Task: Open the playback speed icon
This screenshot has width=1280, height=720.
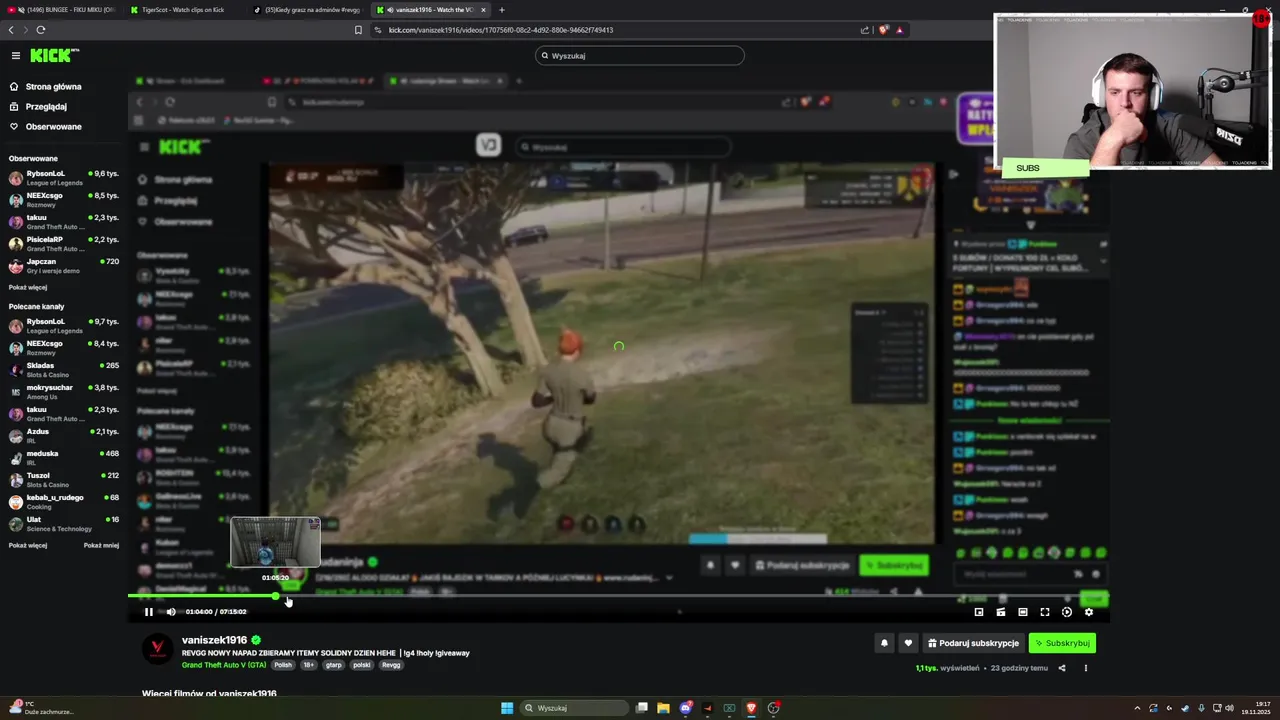Action: coord(1067,612)
